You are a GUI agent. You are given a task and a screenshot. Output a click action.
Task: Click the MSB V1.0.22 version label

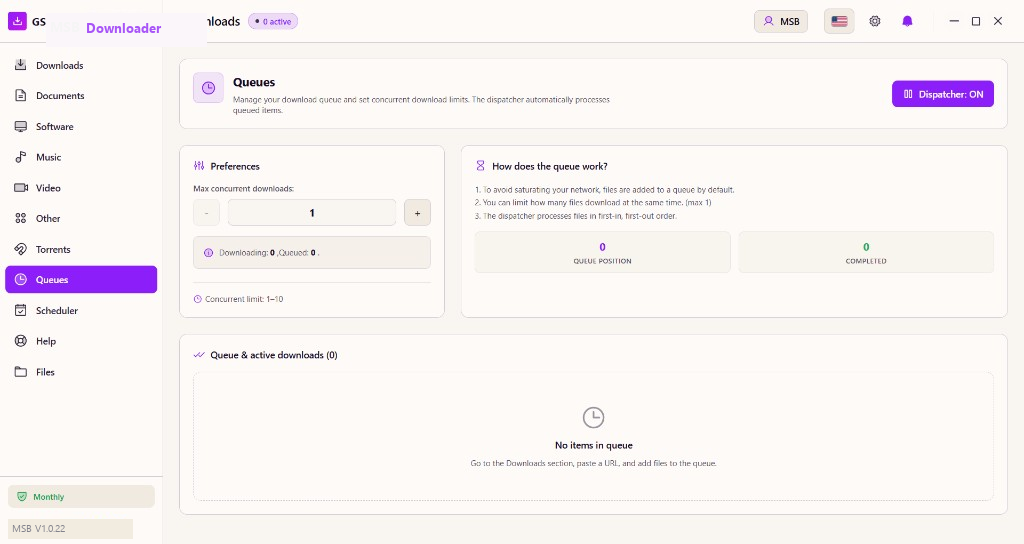pyautogui.click(x=70, y=529)
